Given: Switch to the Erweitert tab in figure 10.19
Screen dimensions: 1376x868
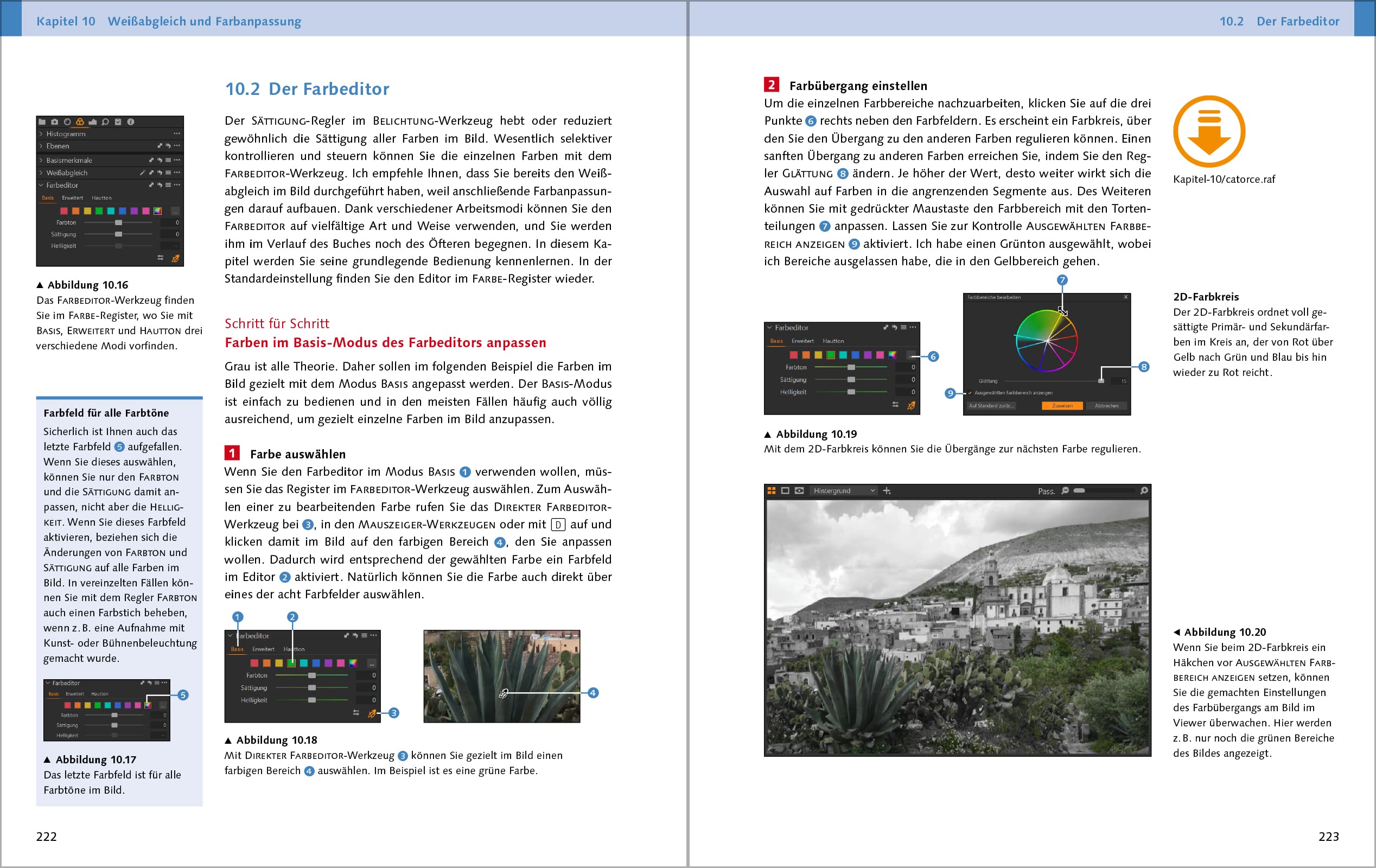Looking at the screenshot, I should pyautogui.click(x=802, y=341).
